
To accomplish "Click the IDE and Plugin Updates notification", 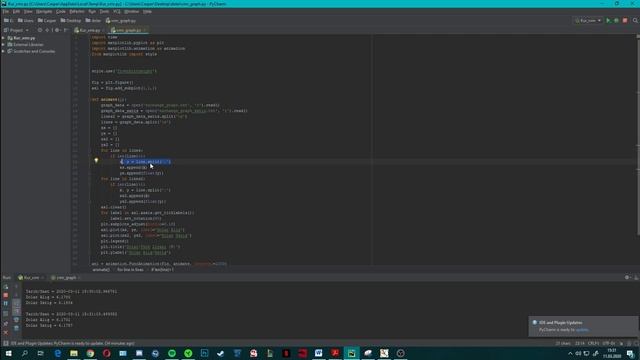I will tap(583, 326).
